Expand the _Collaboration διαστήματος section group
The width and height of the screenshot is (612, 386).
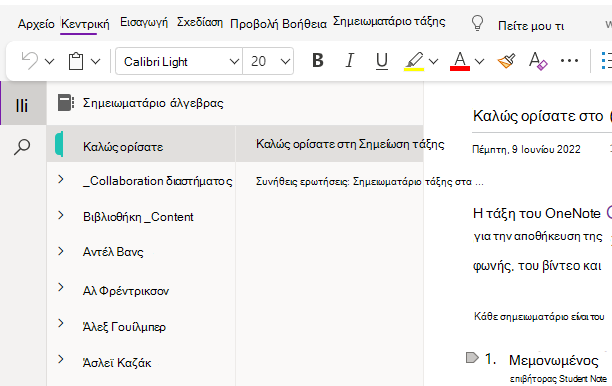pos(60,180)
